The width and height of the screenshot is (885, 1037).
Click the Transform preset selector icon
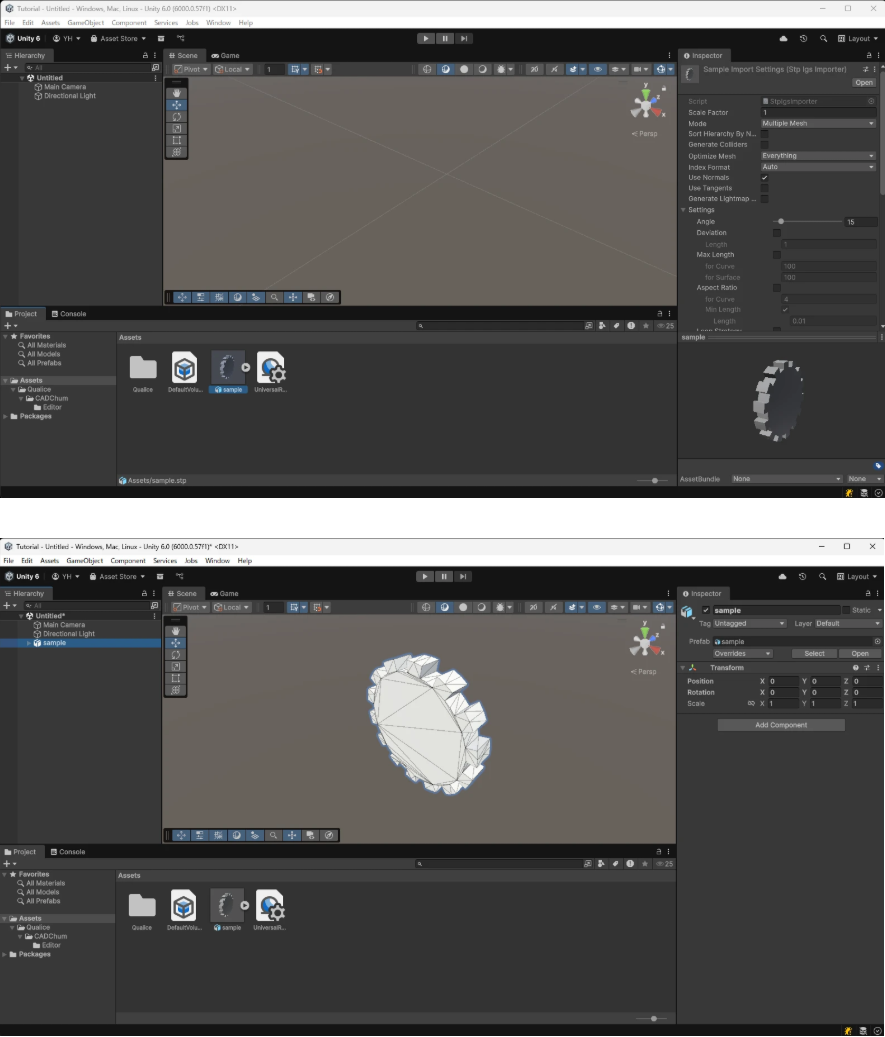pyautogui.click(x=866, y=668)
